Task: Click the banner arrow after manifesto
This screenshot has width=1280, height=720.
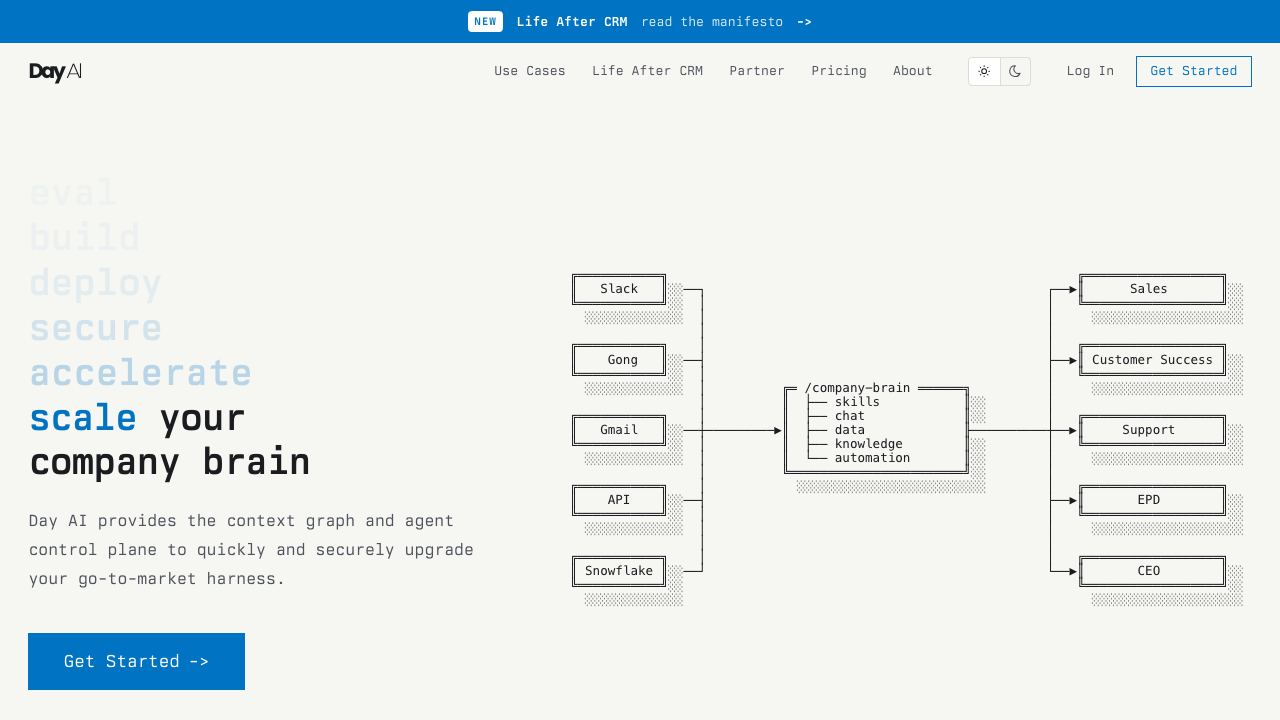Action: 804,22
